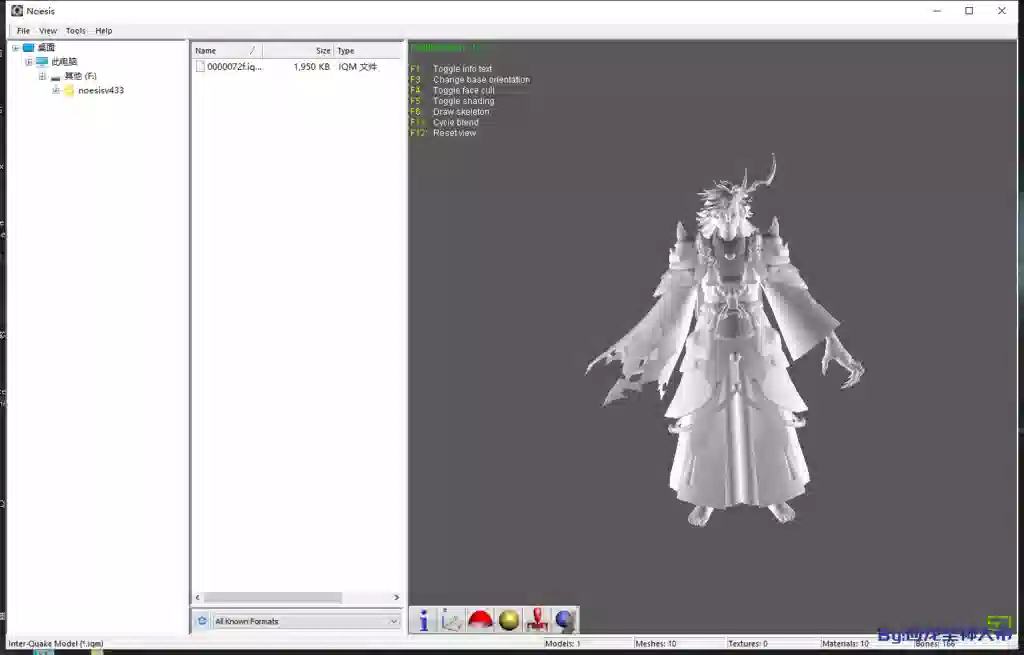Click the yellow sphere icon in the viewer toolbar

pyautogui.click(x=509, y=620)
